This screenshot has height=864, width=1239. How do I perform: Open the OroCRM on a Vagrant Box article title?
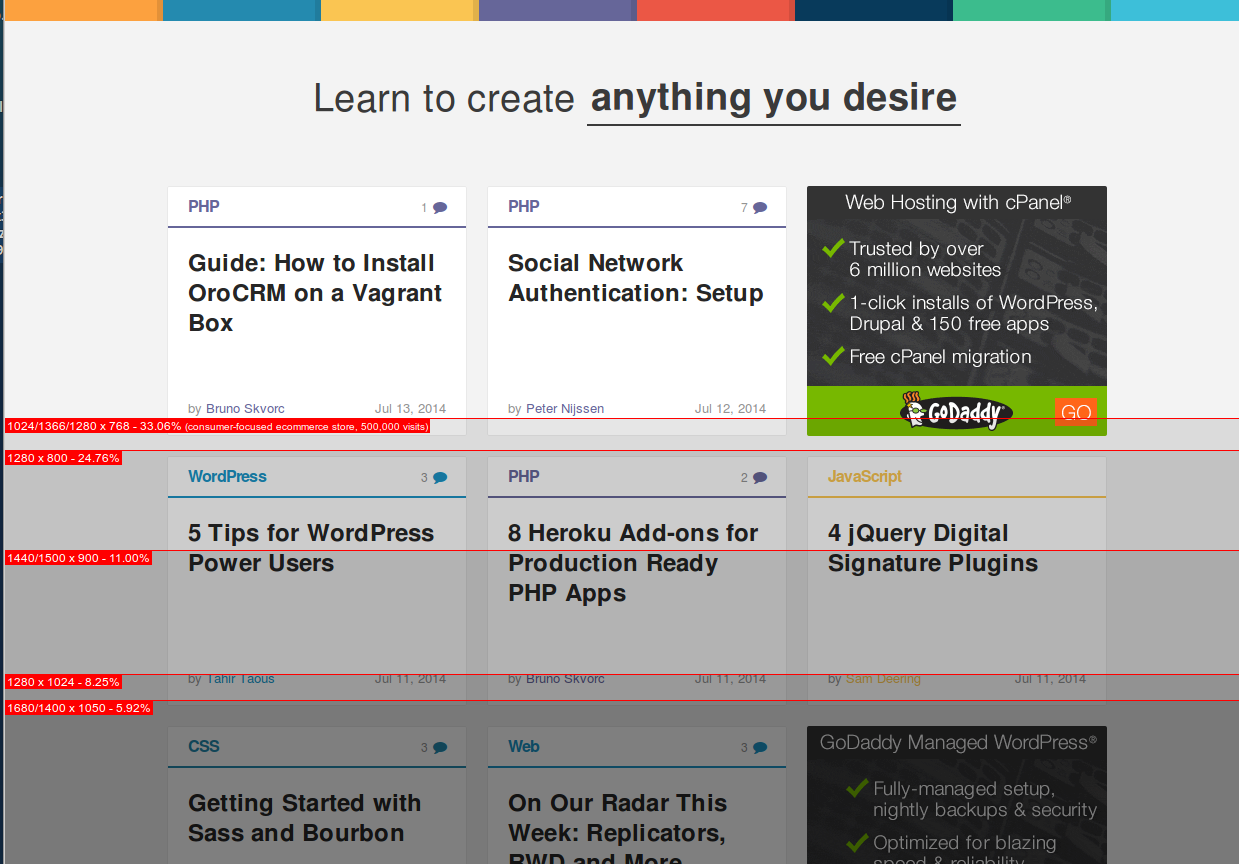[x=315, y=293]
